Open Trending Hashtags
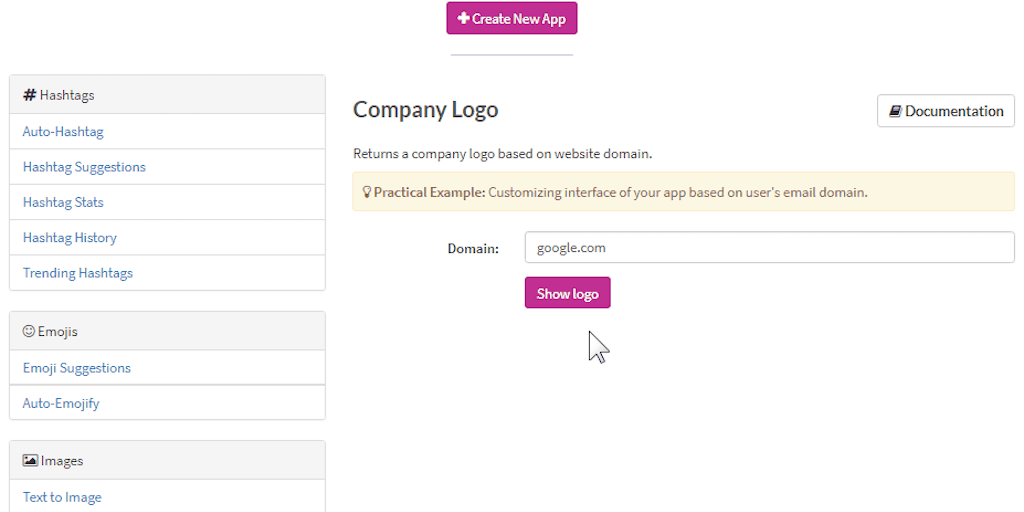The height and width of the screenshot is (512, 1024). [x=78, y=273]
